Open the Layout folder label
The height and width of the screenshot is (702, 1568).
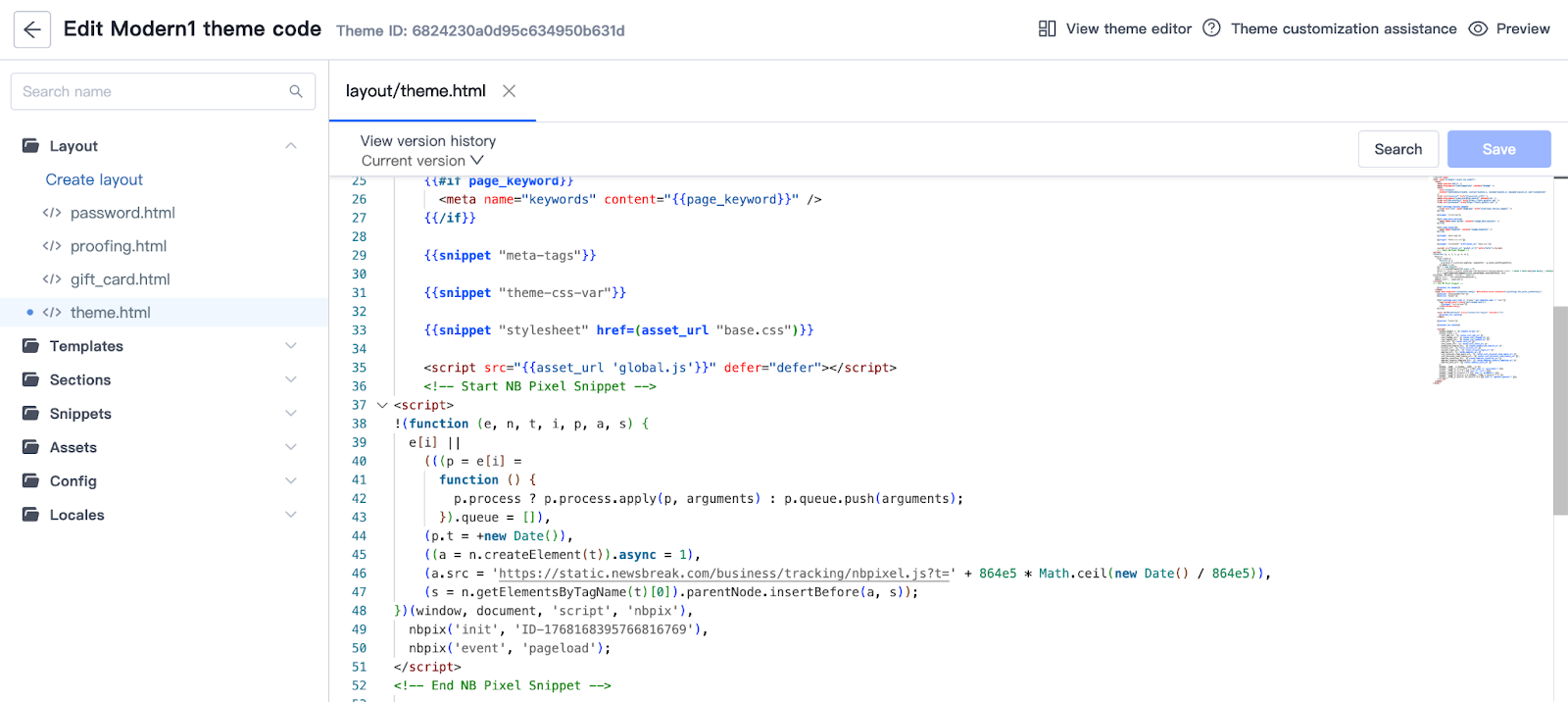click(73, 146)
